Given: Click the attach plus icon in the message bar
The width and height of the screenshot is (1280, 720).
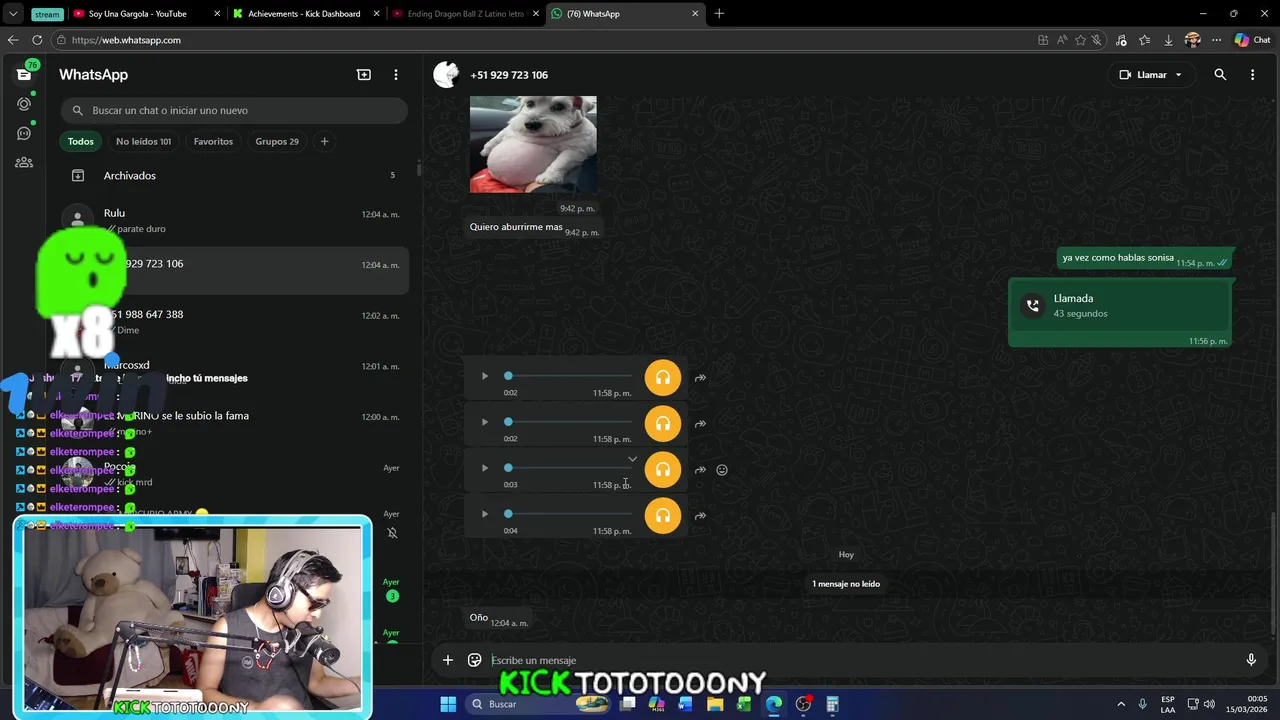Looking at the screenshot, I should [x=448, y=660].
